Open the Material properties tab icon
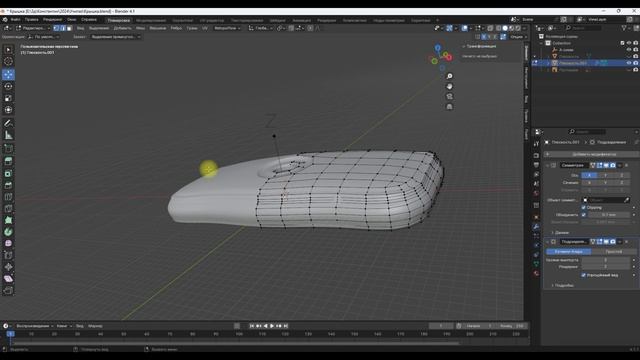This screenshot has height=360, width=640. (x=536, y=273)
